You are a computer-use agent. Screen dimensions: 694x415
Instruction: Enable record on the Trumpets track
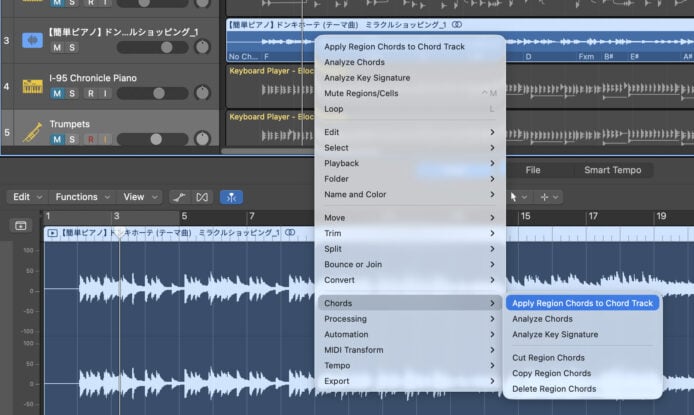point(90,140)
